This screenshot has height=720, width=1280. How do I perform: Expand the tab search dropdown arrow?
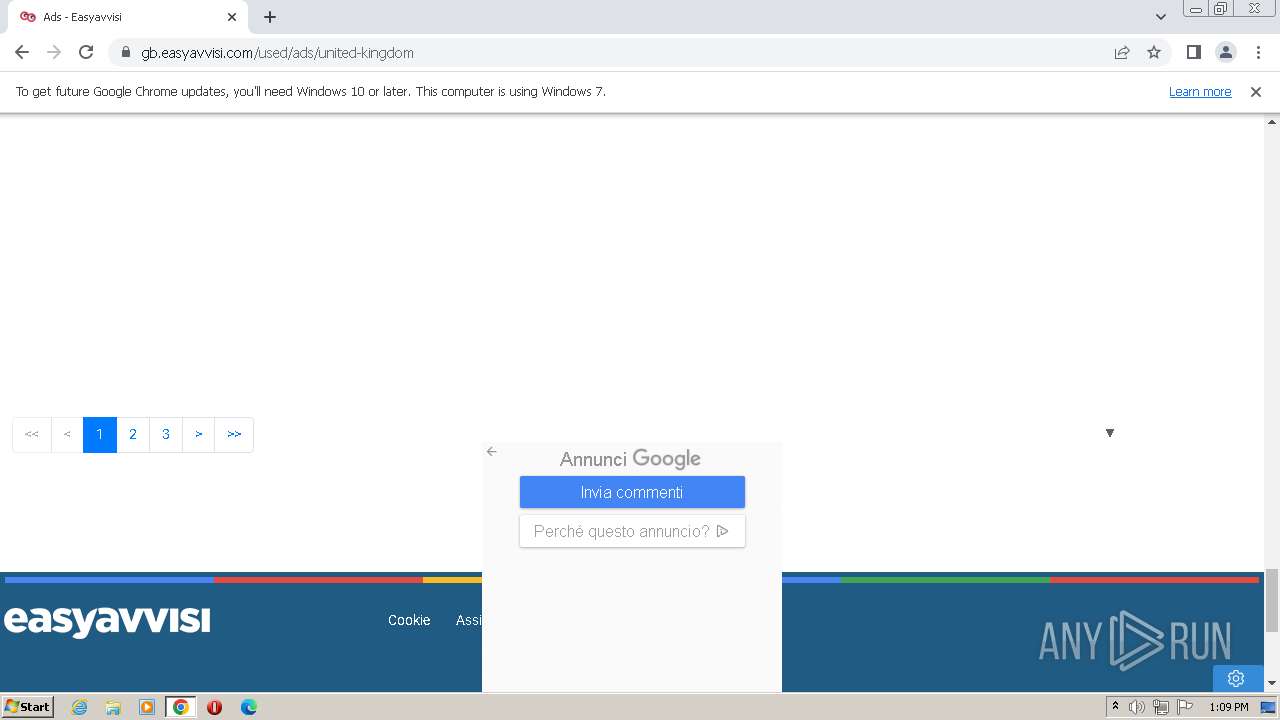pos(1160,17)
